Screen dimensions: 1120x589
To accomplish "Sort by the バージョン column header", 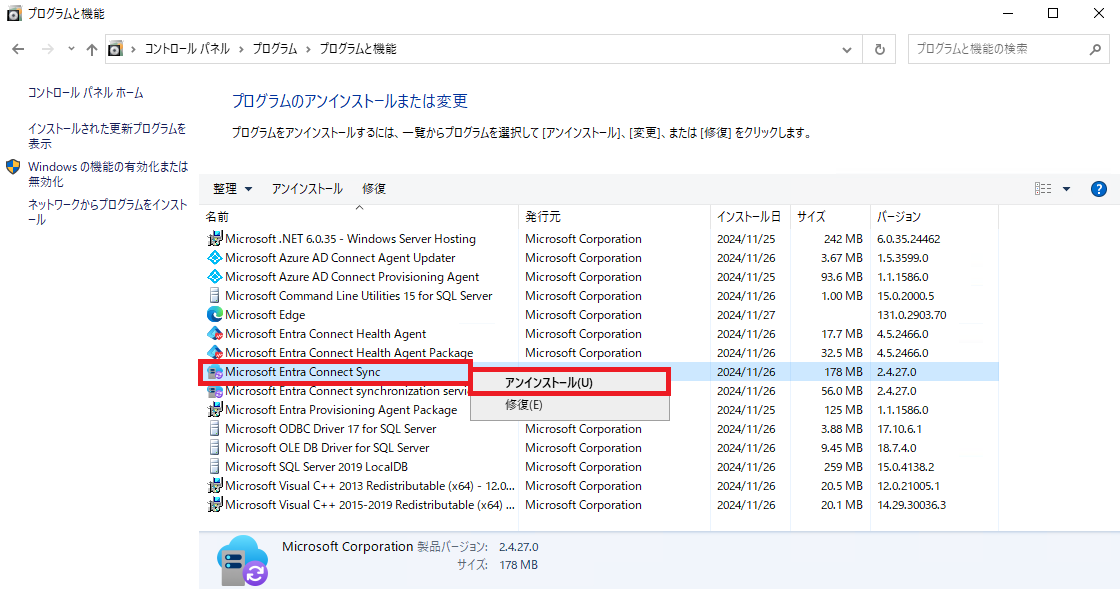I will click(x=934, y=216).
